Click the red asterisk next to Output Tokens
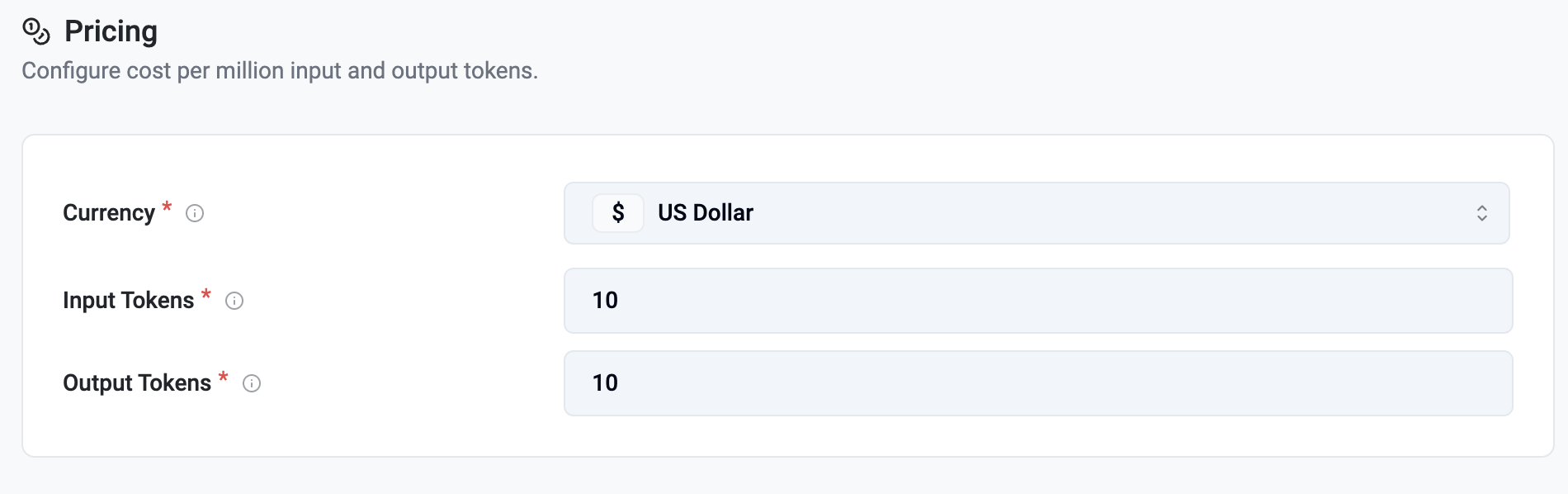This screenshot has height=494, width=1568. click(223, 377)
